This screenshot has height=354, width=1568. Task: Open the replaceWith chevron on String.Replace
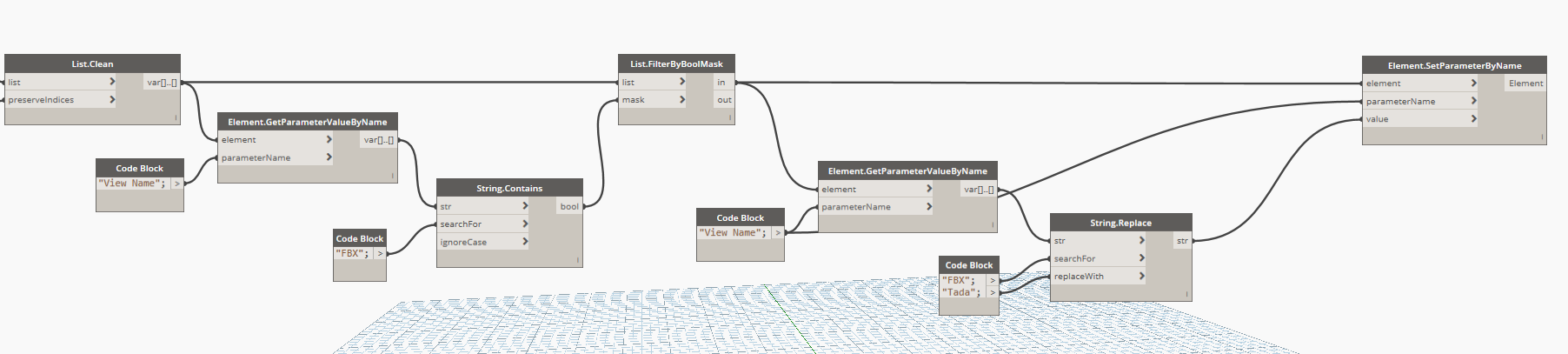[x=1141, y=277]
